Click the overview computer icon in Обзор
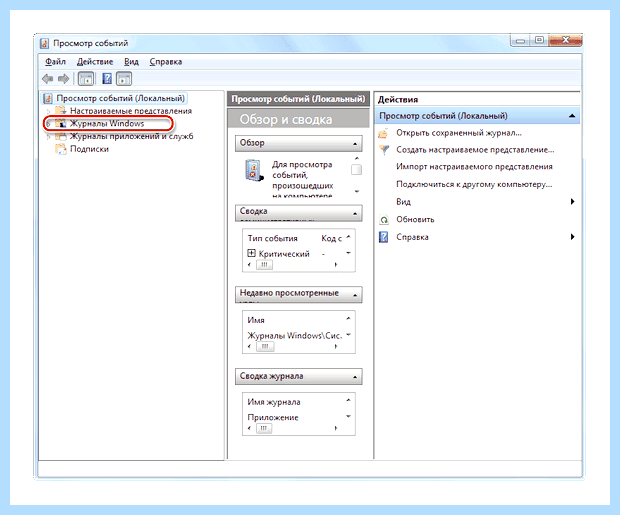The image size is (620, 515). pos(254,170)
